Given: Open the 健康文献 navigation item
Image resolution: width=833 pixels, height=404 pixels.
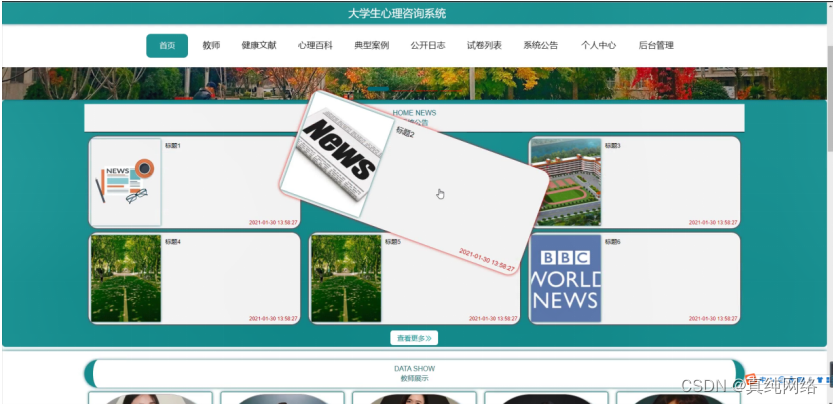Looking at the screenshot, I should (259, 46).
